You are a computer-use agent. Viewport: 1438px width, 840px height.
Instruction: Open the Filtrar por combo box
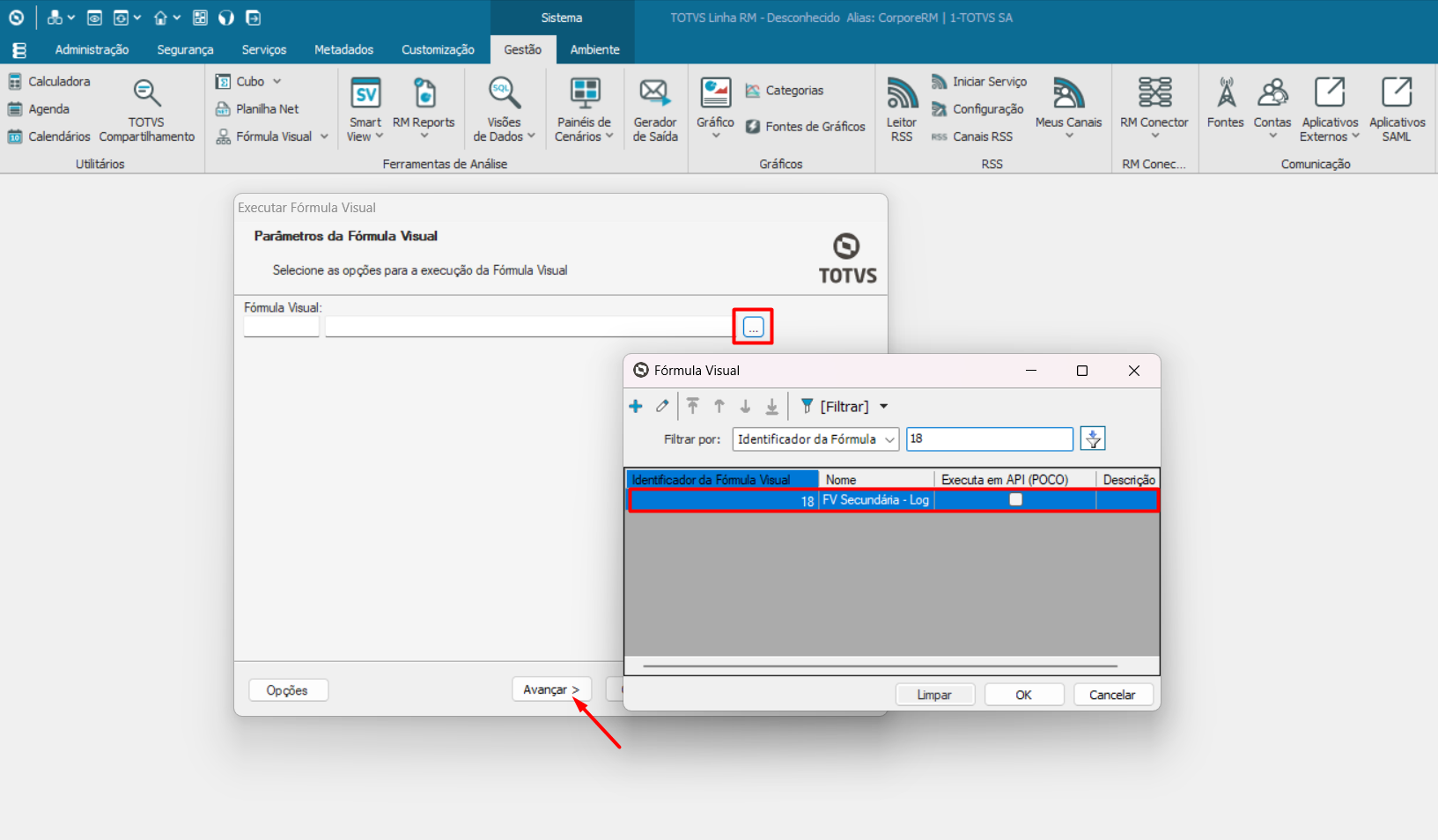[815, 438]
